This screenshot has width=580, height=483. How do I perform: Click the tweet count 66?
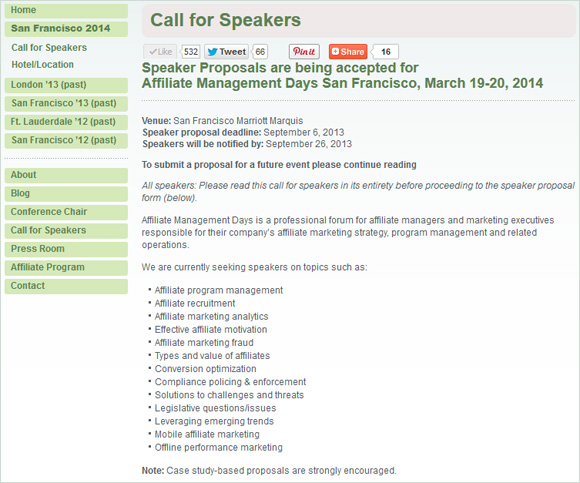(260, 51)
